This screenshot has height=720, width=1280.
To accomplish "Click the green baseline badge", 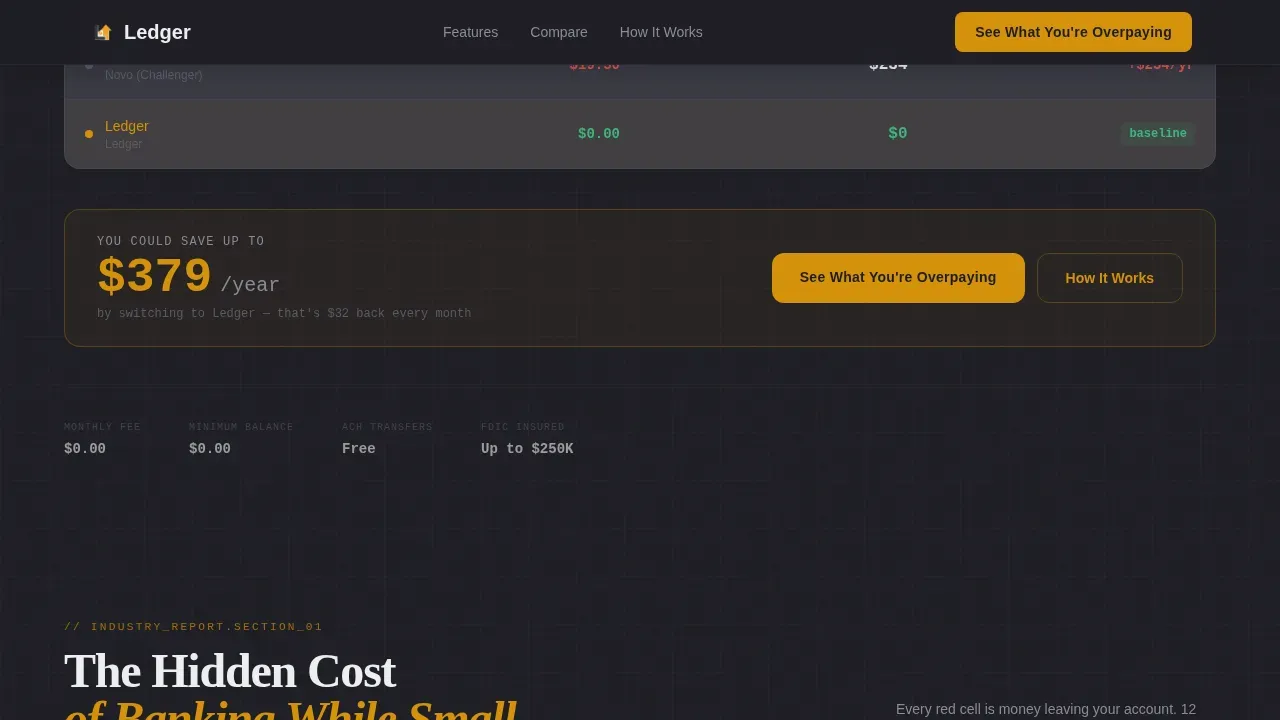I will pyautogui.click(x=1158, y=133).
